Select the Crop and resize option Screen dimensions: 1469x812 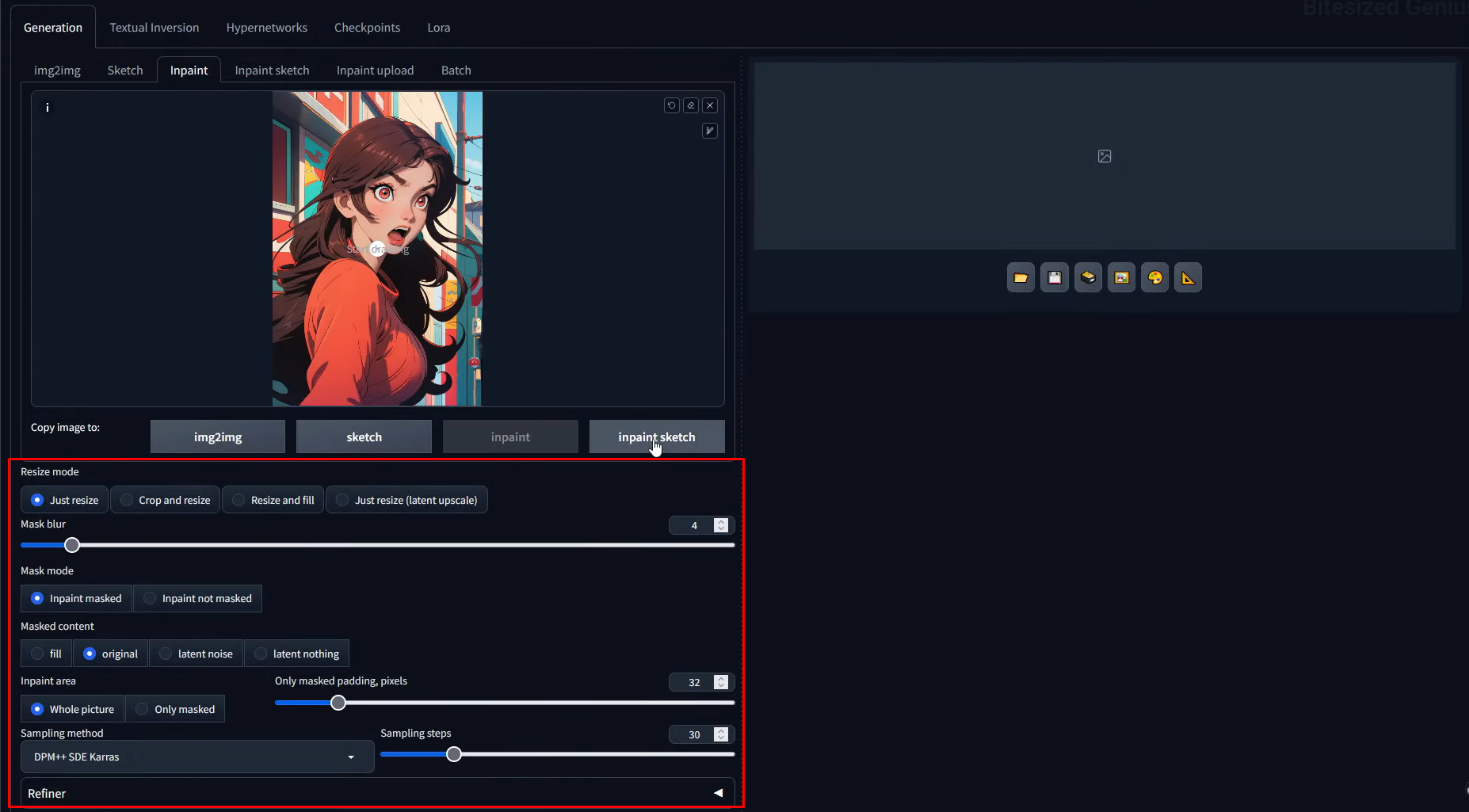166,500
